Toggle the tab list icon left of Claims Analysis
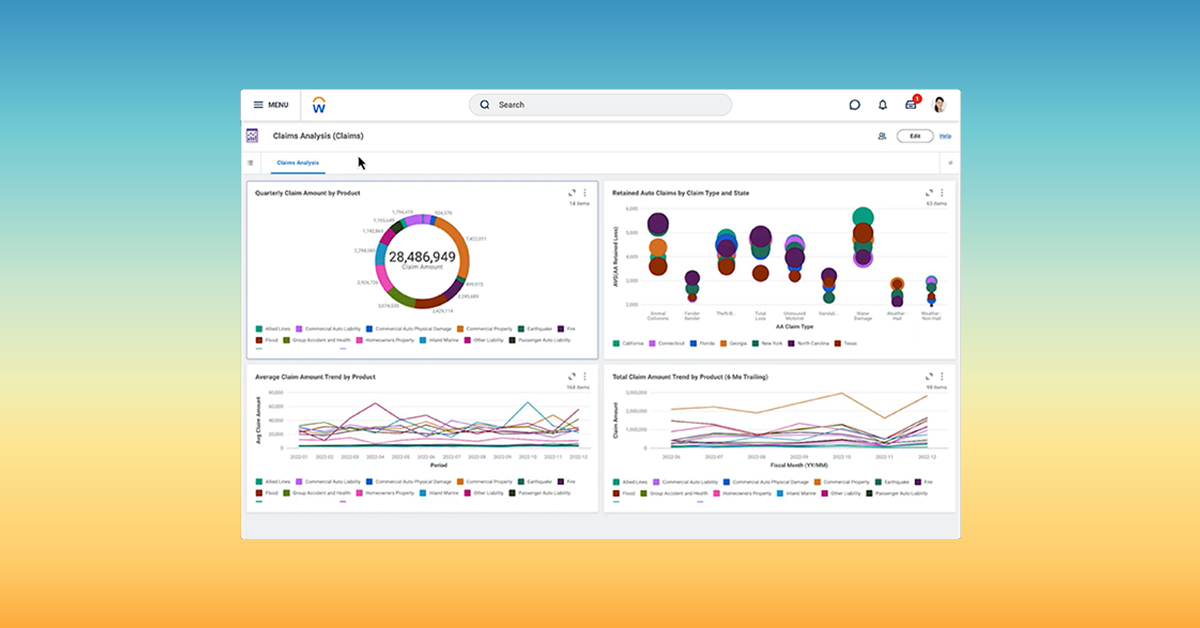The width and height of the screenshot is (1200, 628). click(250, 162)
